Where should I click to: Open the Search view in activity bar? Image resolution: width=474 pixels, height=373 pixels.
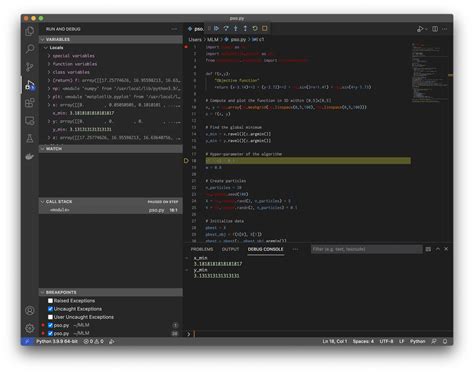click(30, 49)
